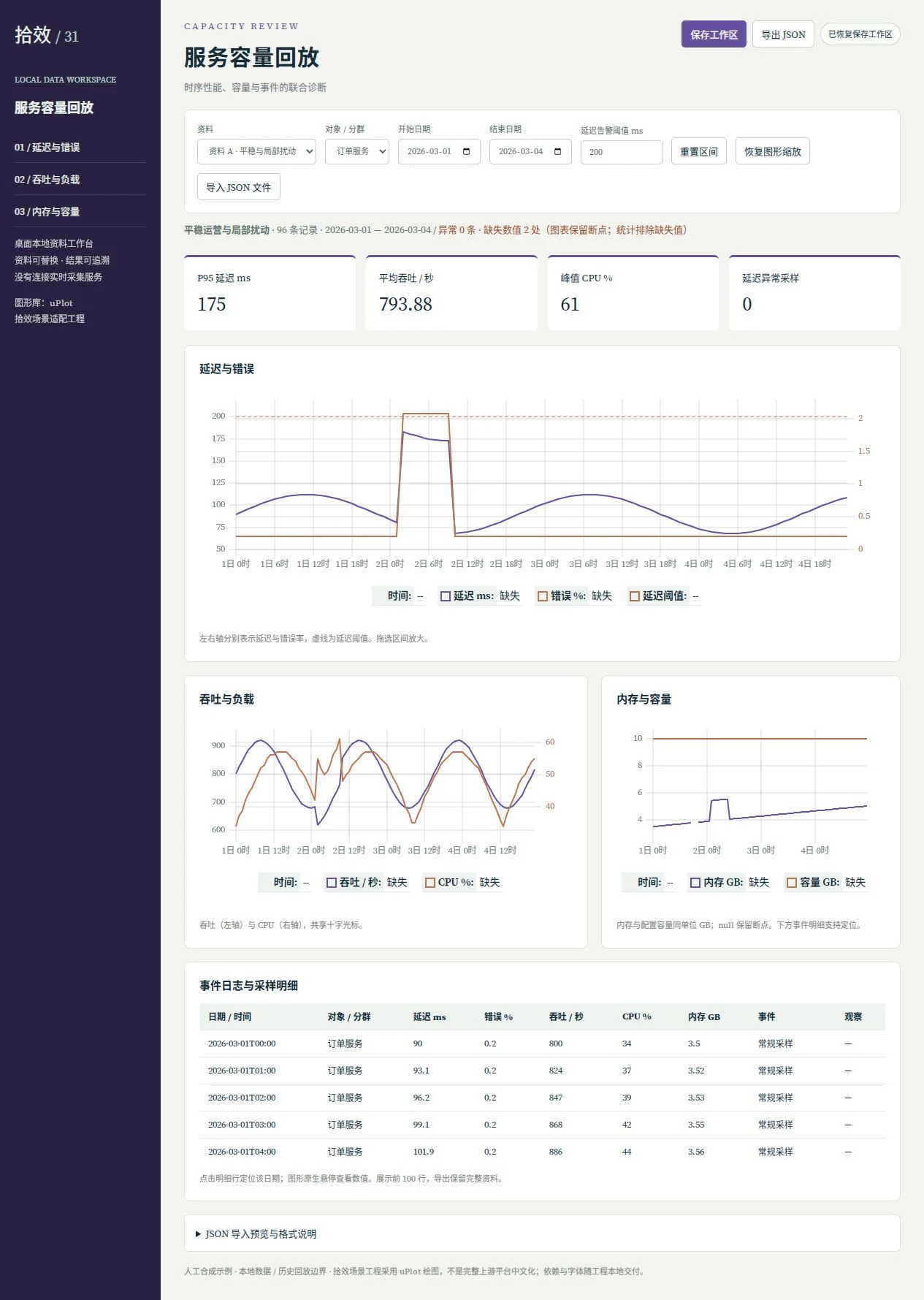This screenshot has width=924, height=1300.
Task: Focus the 结束日期 date text 2026-03-04
Action: click(x=521, y=151)
